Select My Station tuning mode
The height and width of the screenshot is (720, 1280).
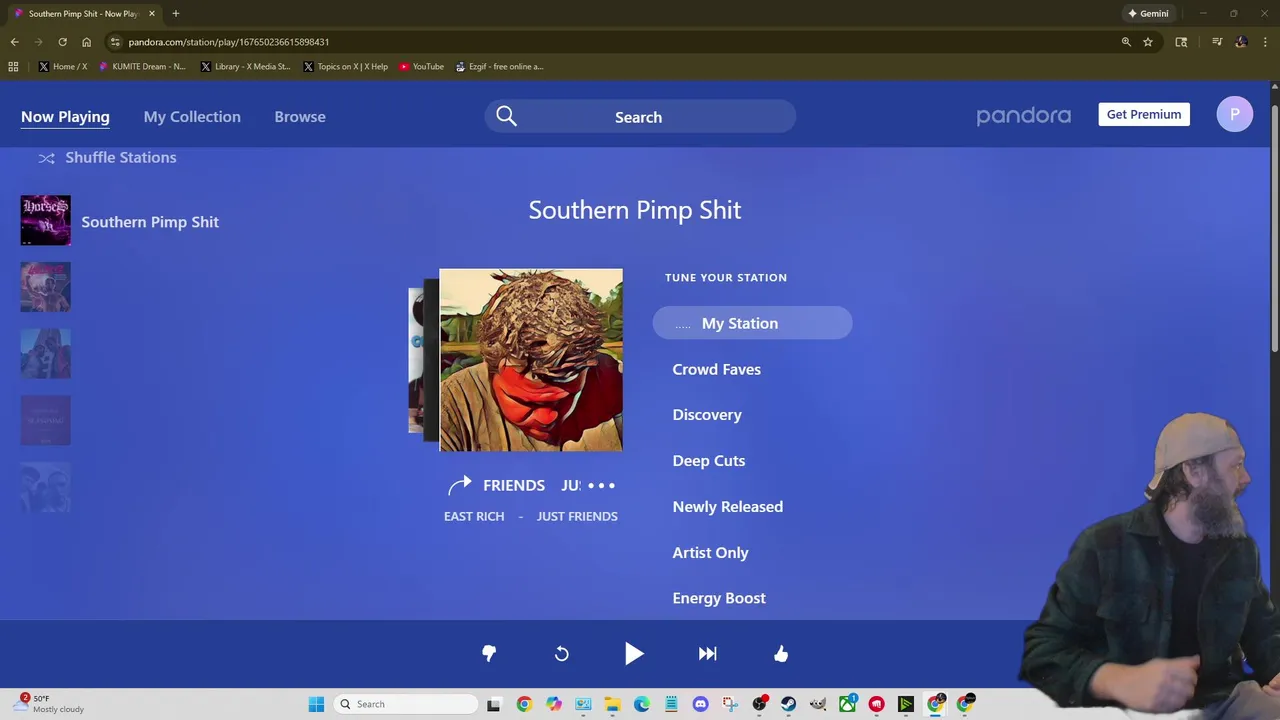click(752, 323)
